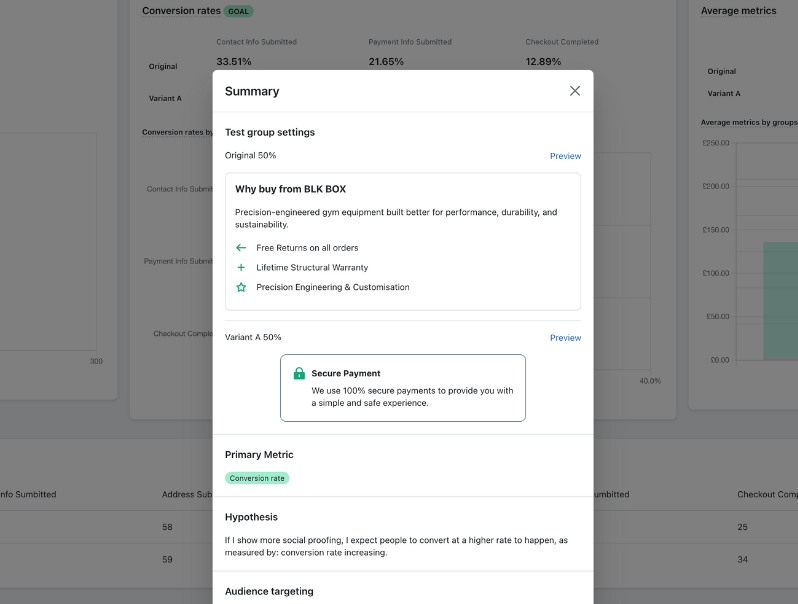This screenshot has height=604, width=798.
Task: Click the Secure Payment card title
Action: pos(346,374)
